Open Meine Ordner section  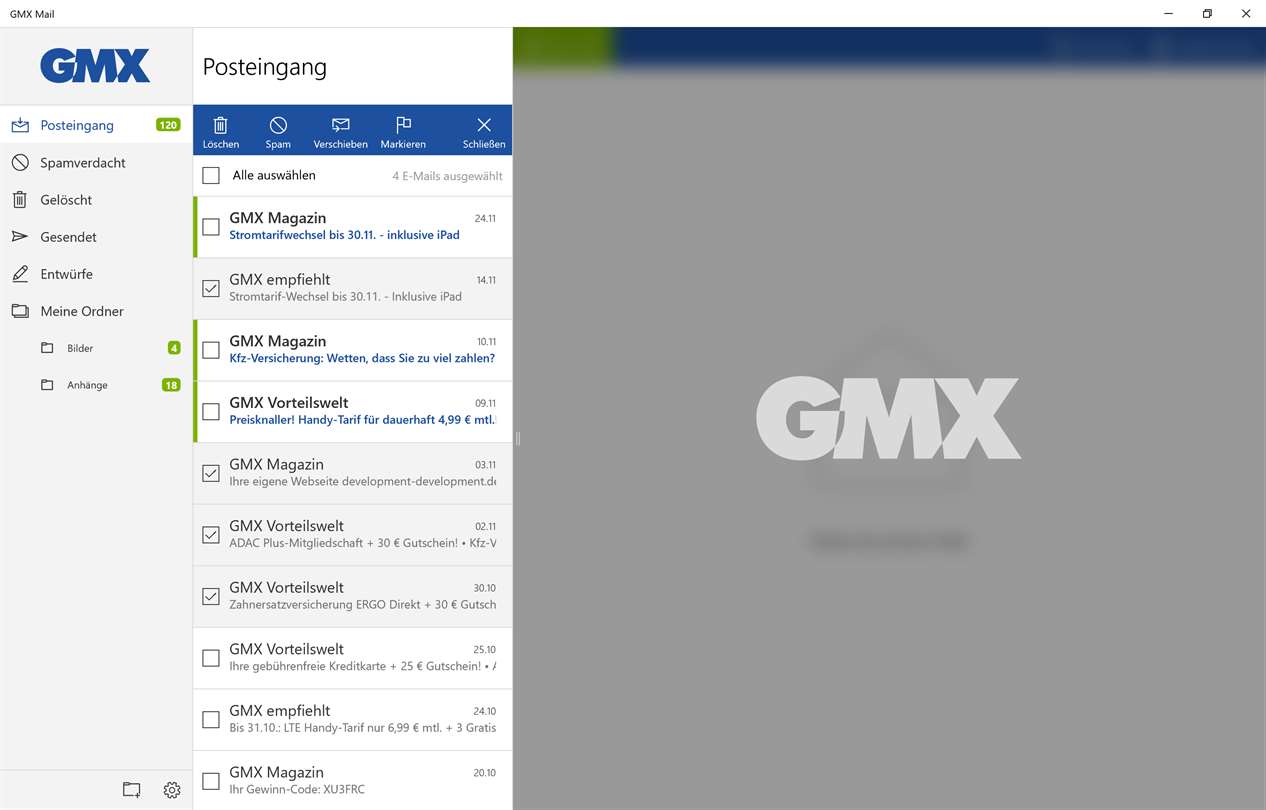click(x=96, y=311)
